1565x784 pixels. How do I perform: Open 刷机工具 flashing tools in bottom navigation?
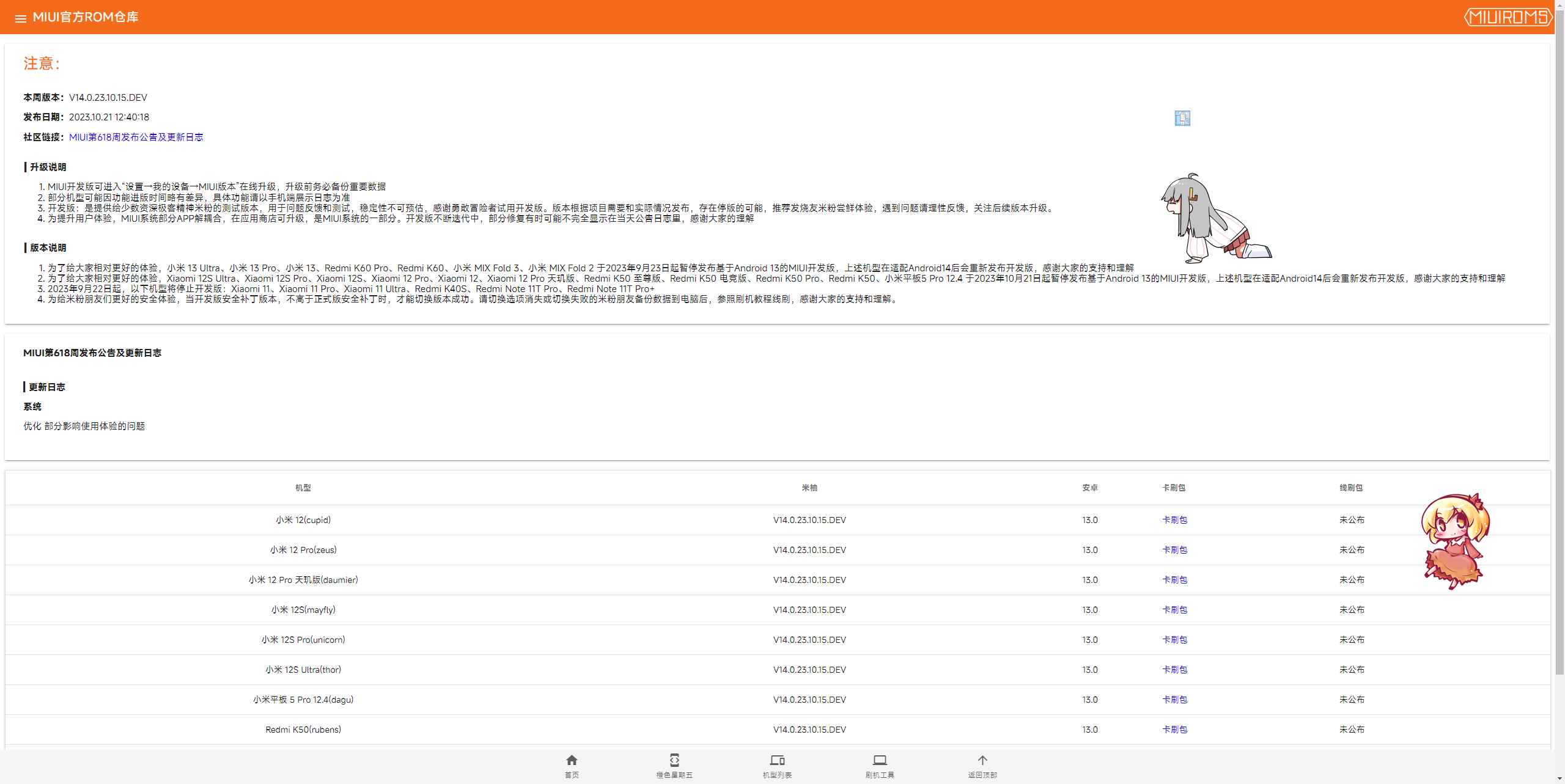point(880,766)
